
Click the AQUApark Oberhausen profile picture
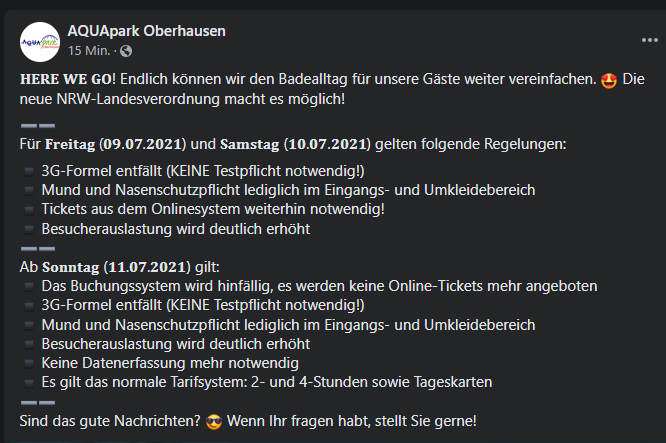[x=39, y=40]
